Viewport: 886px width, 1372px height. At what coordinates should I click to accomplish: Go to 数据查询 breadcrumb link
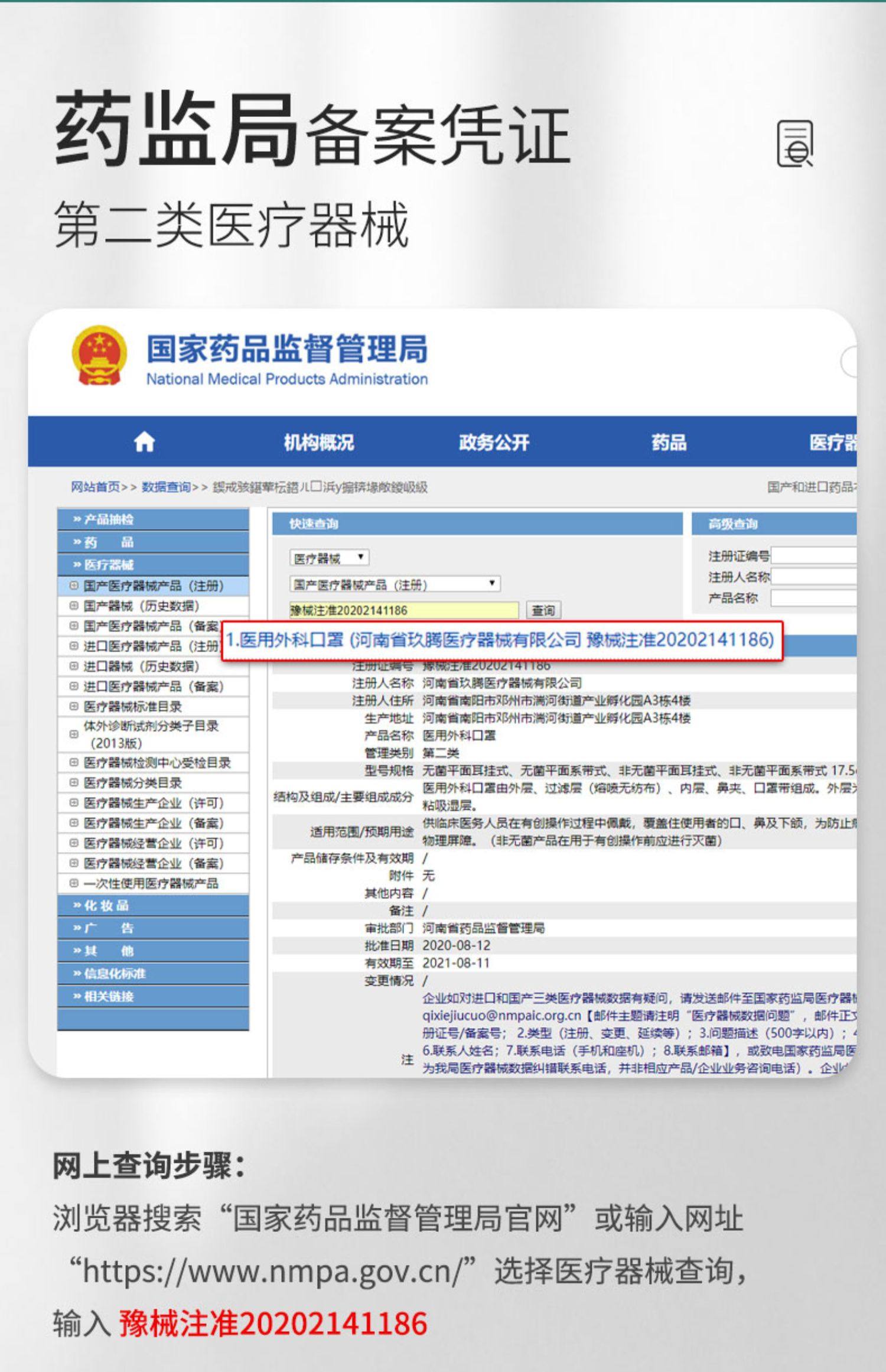166,487
